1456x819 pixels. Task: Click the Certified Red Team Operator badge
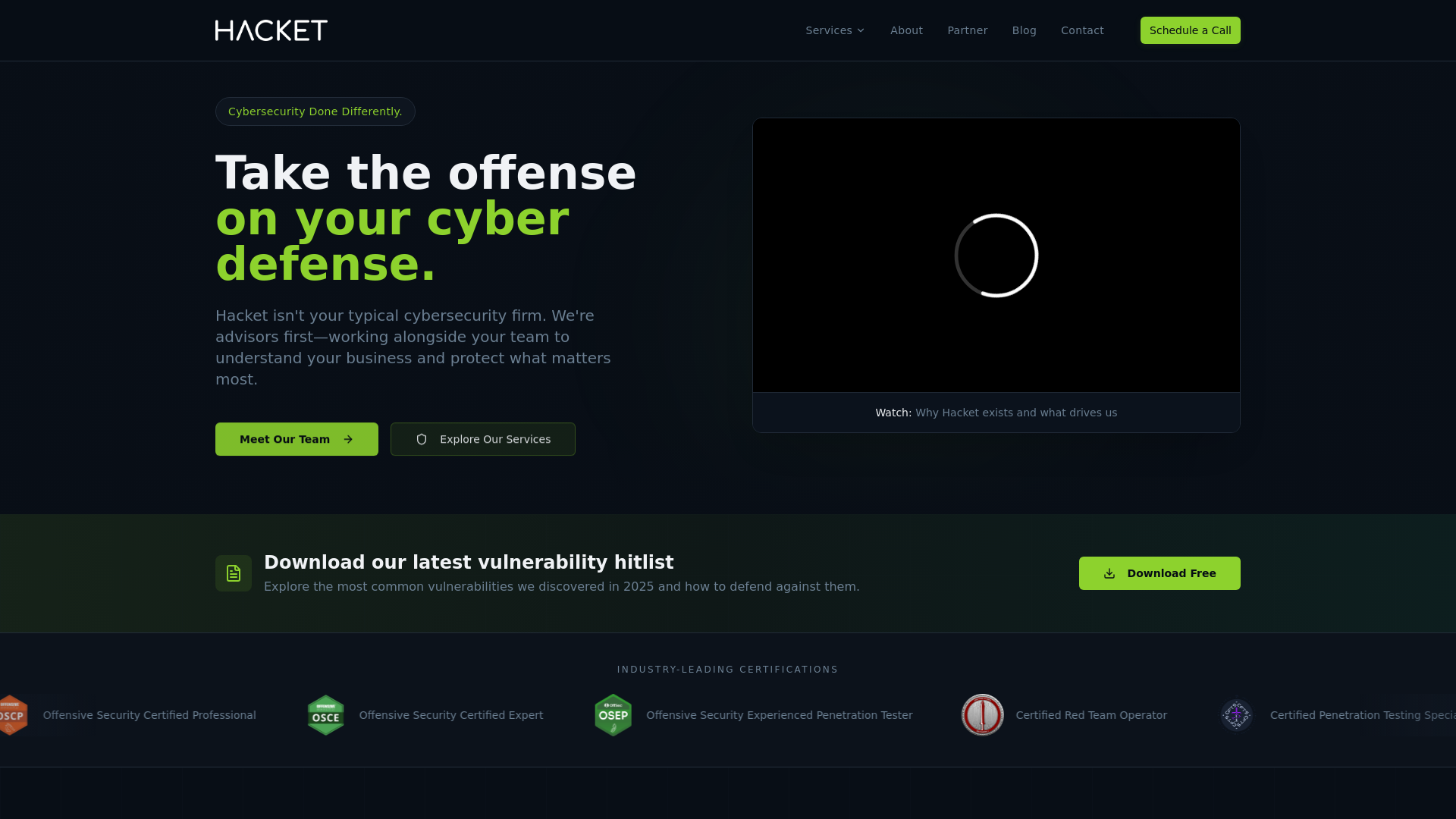coord(982,715)
